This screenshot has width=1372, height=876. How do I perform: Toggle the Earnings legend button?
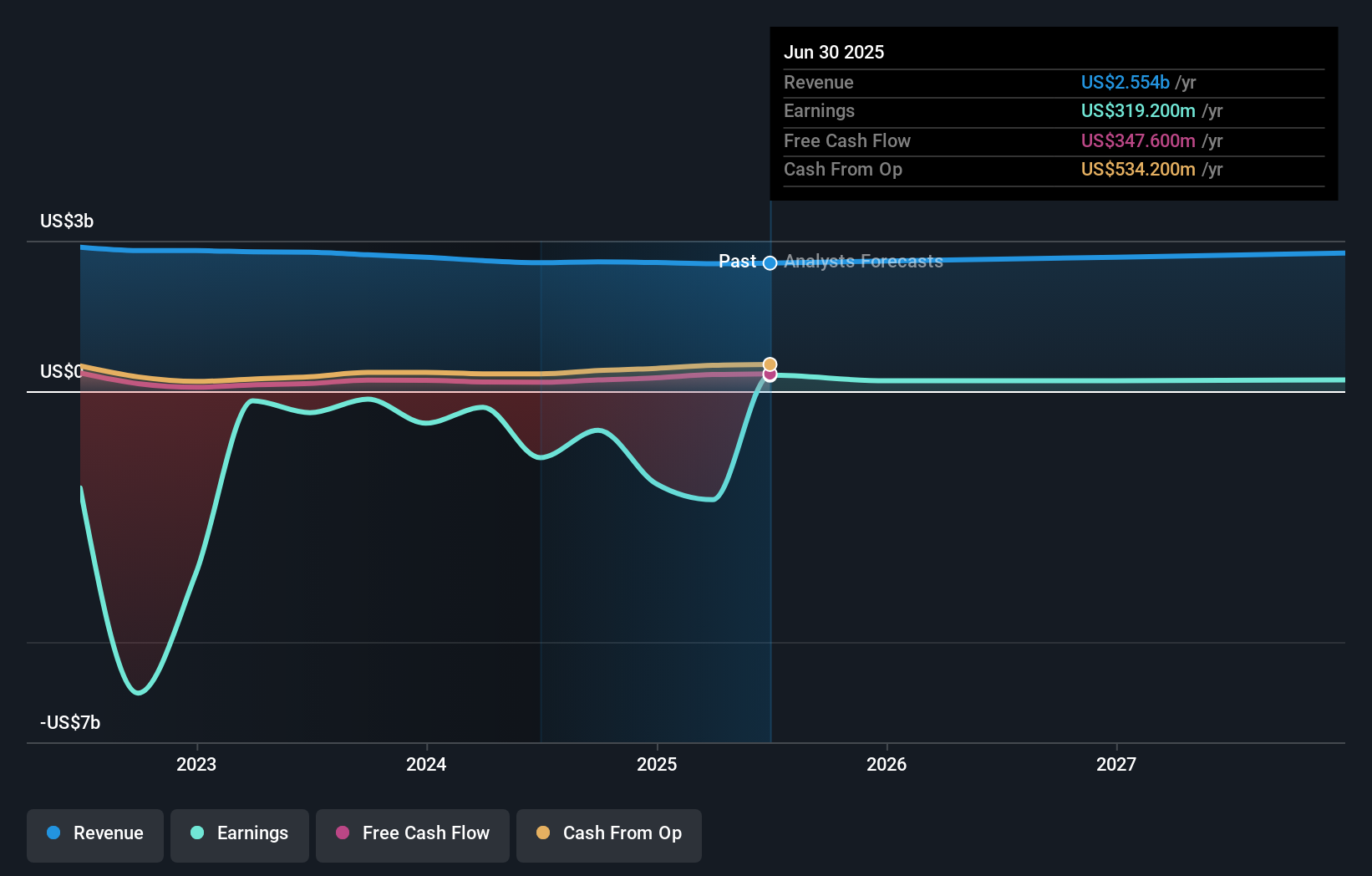click(x=240, y=835)
